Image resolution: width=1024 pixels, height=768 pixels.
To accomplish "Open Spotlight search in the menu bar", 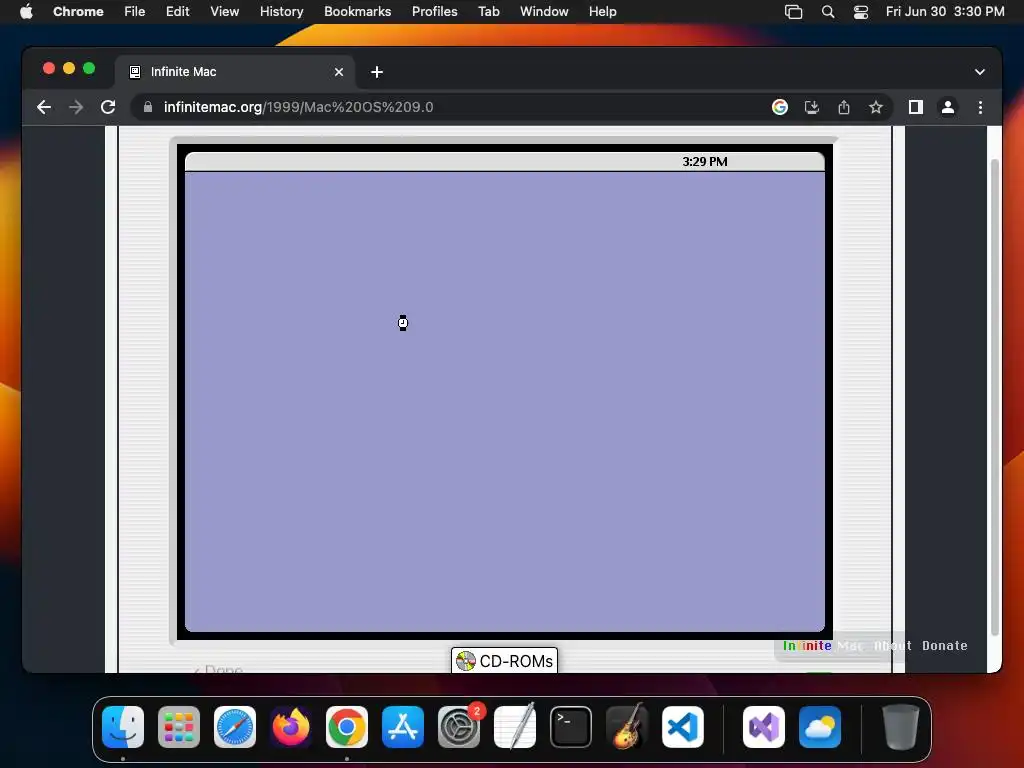I will coord(827,12).
